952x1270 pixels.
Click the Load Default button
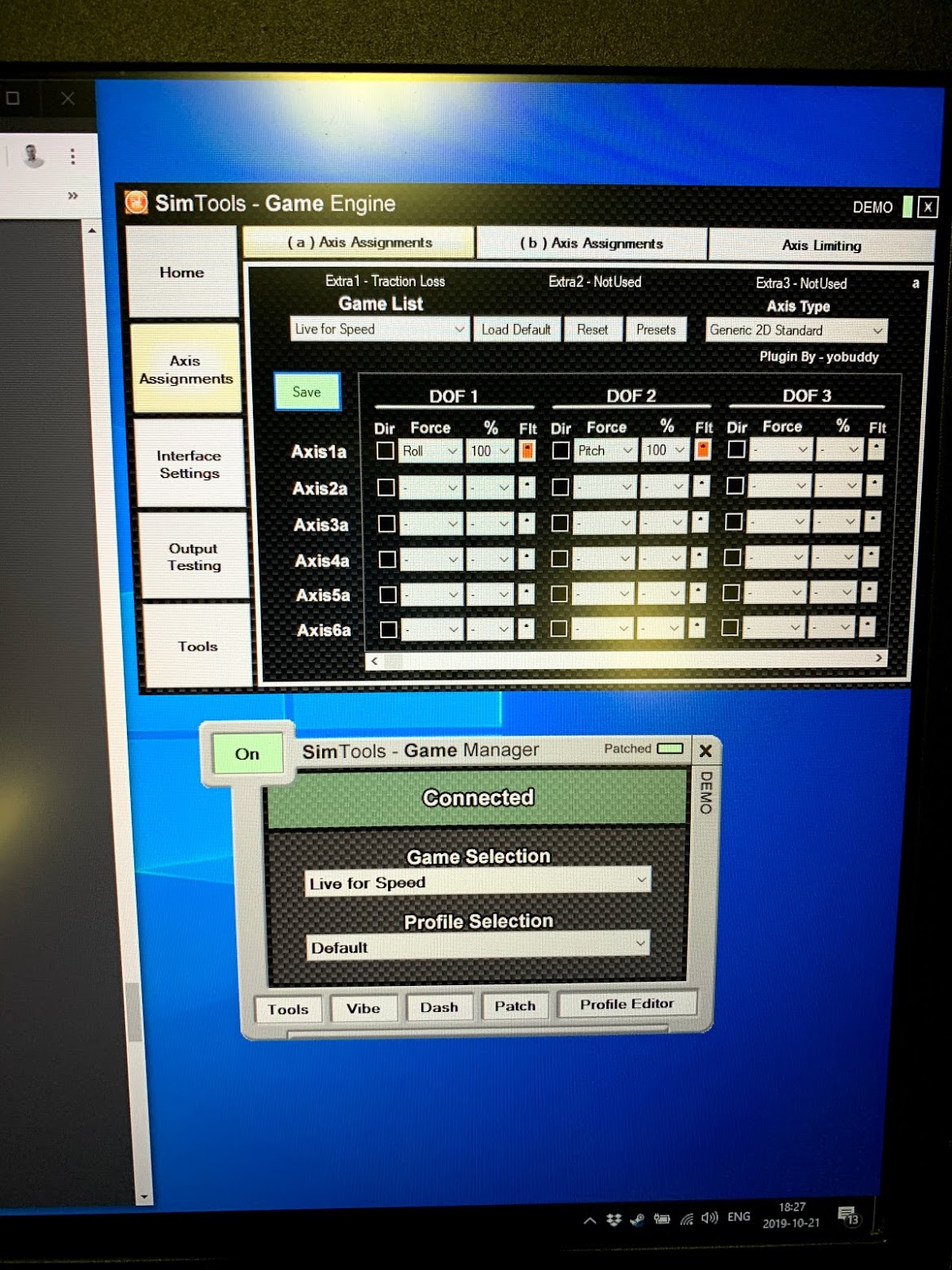(x=516, y=329)
